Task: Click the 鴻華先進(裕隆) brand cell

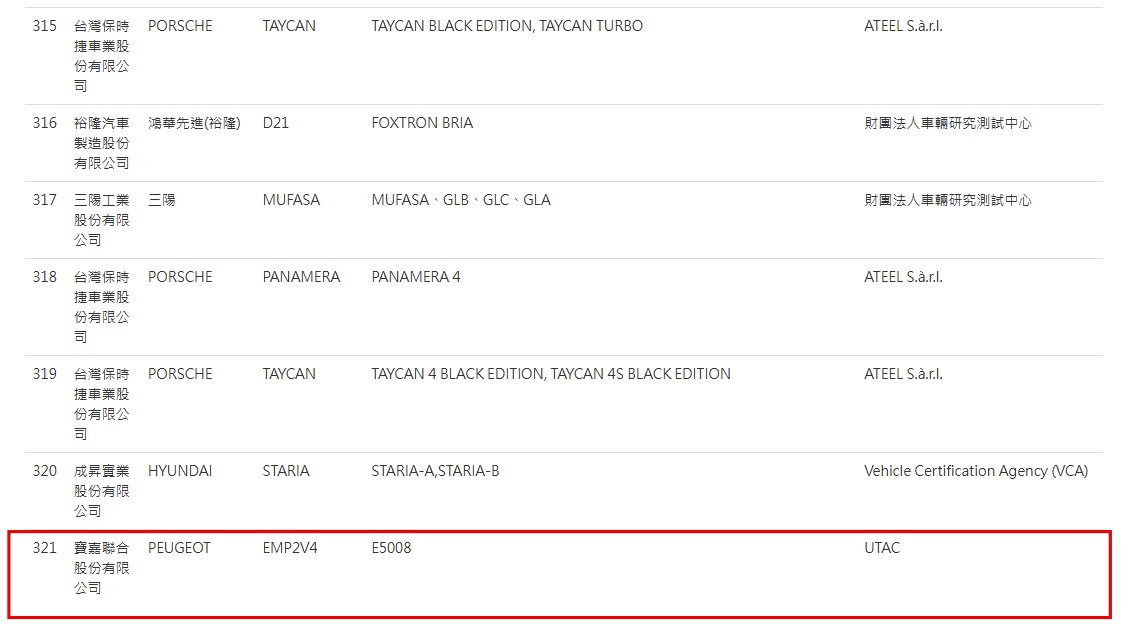Action: tap(194, 123)
